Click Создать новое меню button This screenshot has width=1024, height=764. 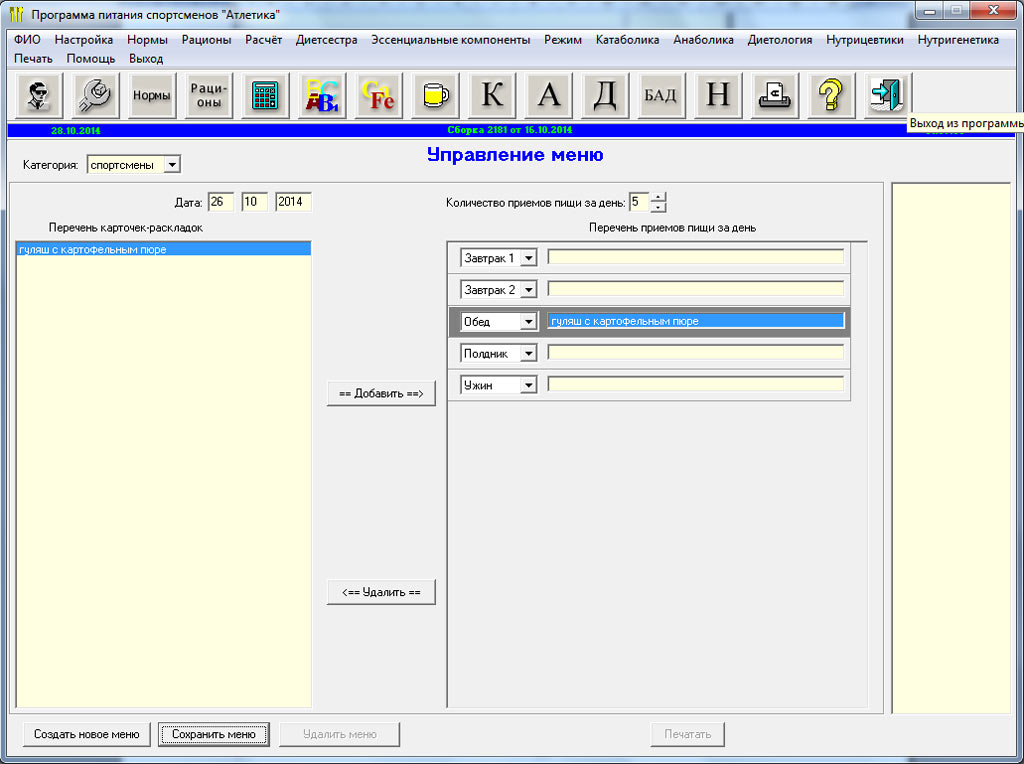tap(87, 734)
